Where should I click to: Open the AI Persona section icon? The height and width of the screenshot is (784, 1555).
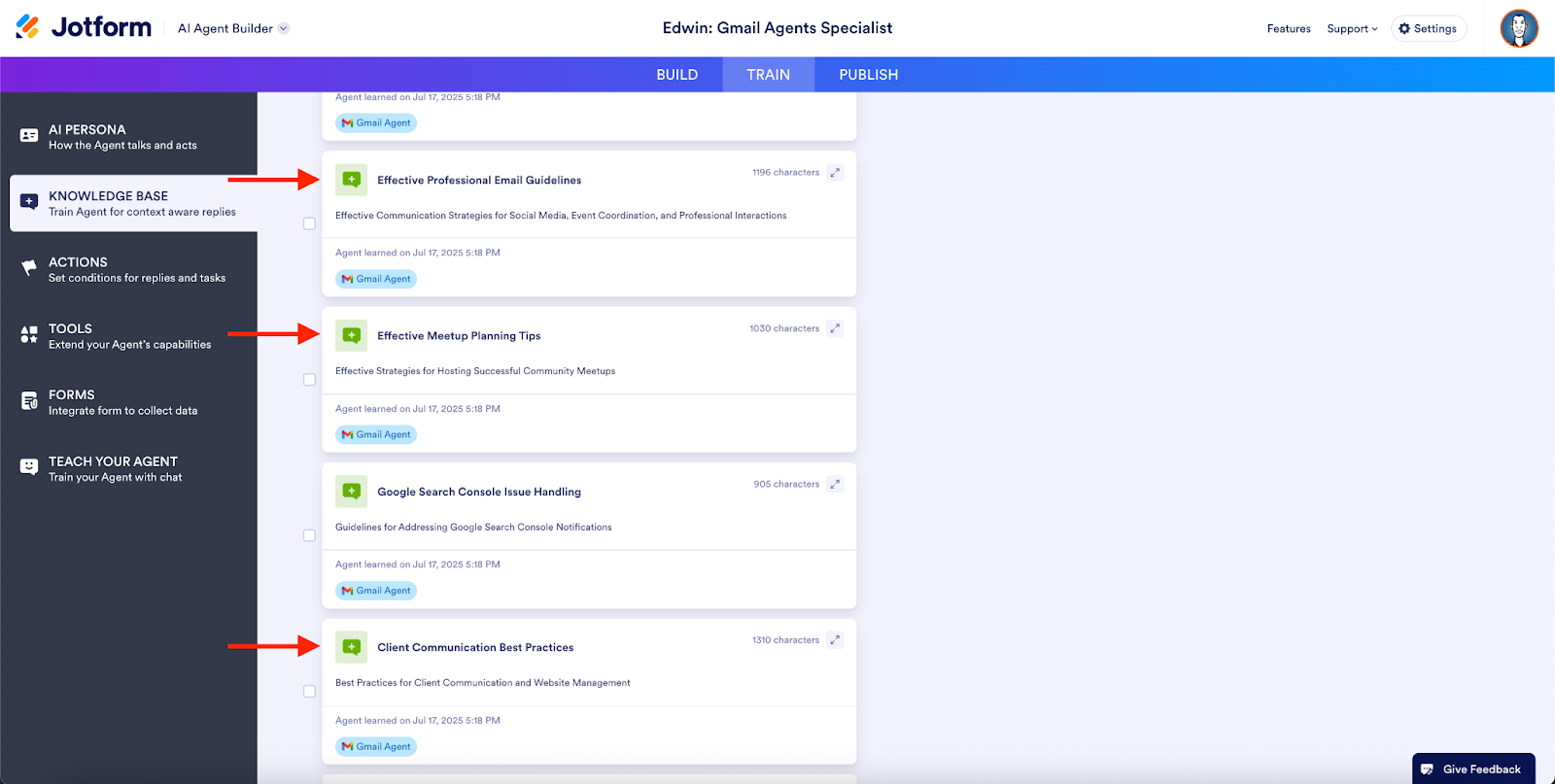(29, 136)
